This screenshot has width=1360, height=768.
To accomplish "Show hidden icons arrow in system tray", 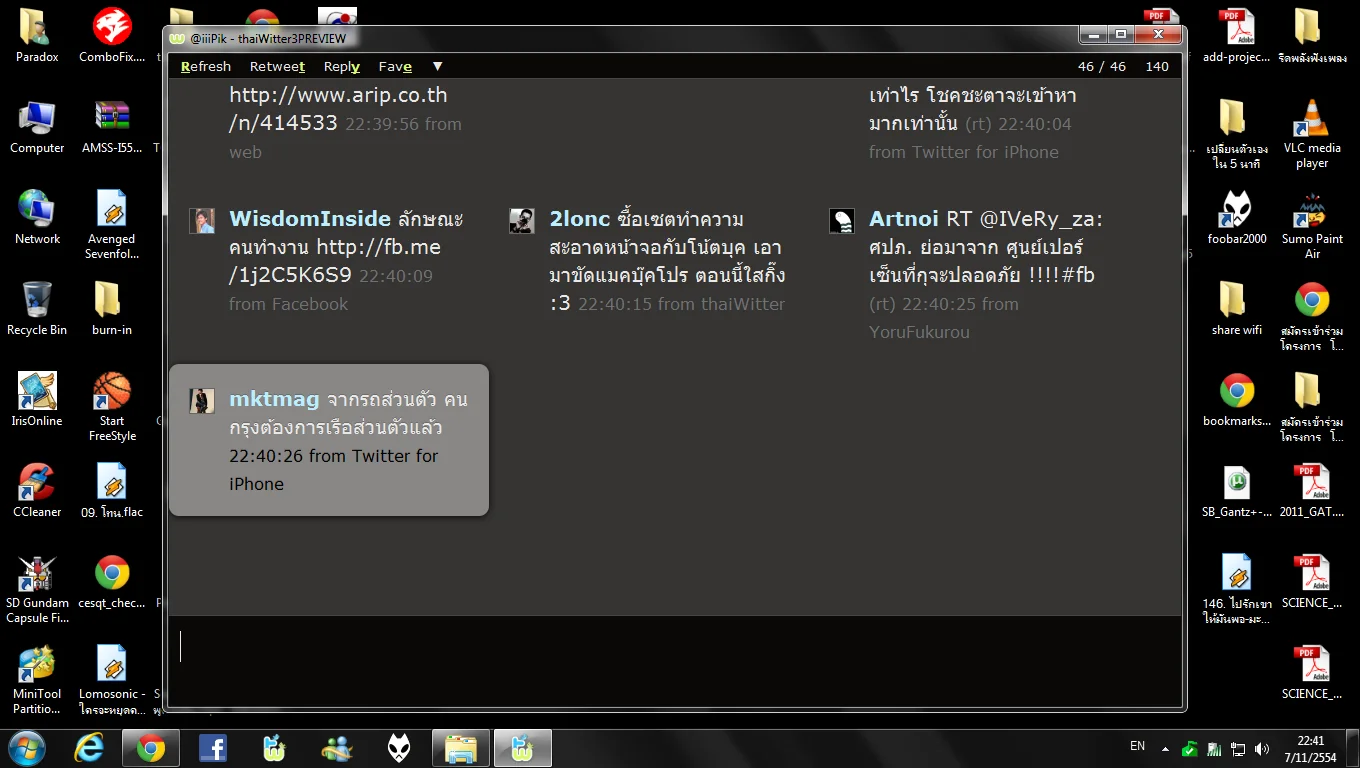I will point(1165,748).
